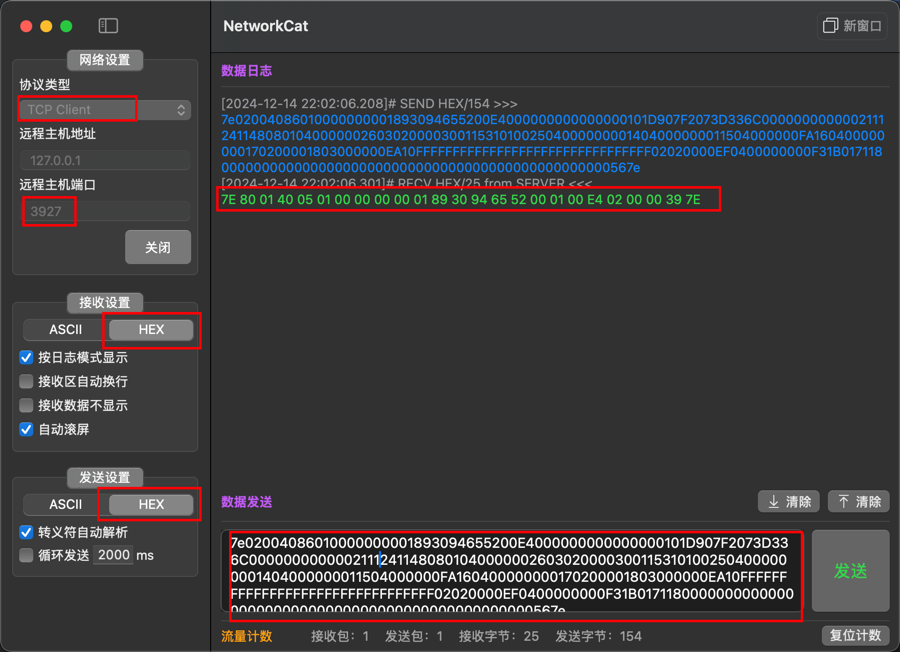The height and width of the screenshot is (652, 900).
Task: Click the 接收包: 1 counter
Action: point(340,636)
